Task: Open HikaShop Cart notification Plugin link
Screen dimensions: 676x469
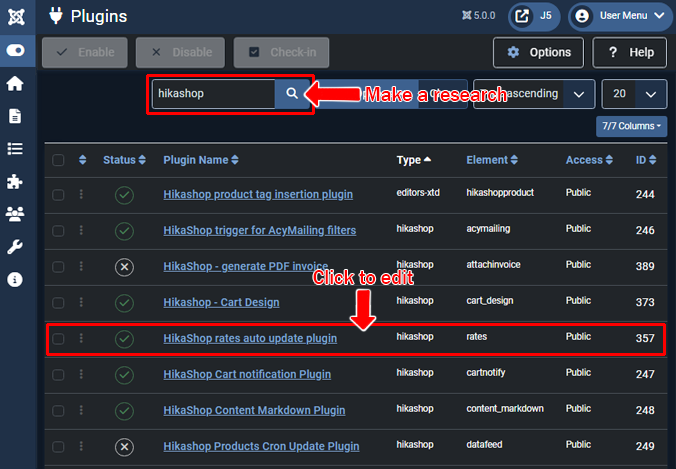Action: pos(247,375)
